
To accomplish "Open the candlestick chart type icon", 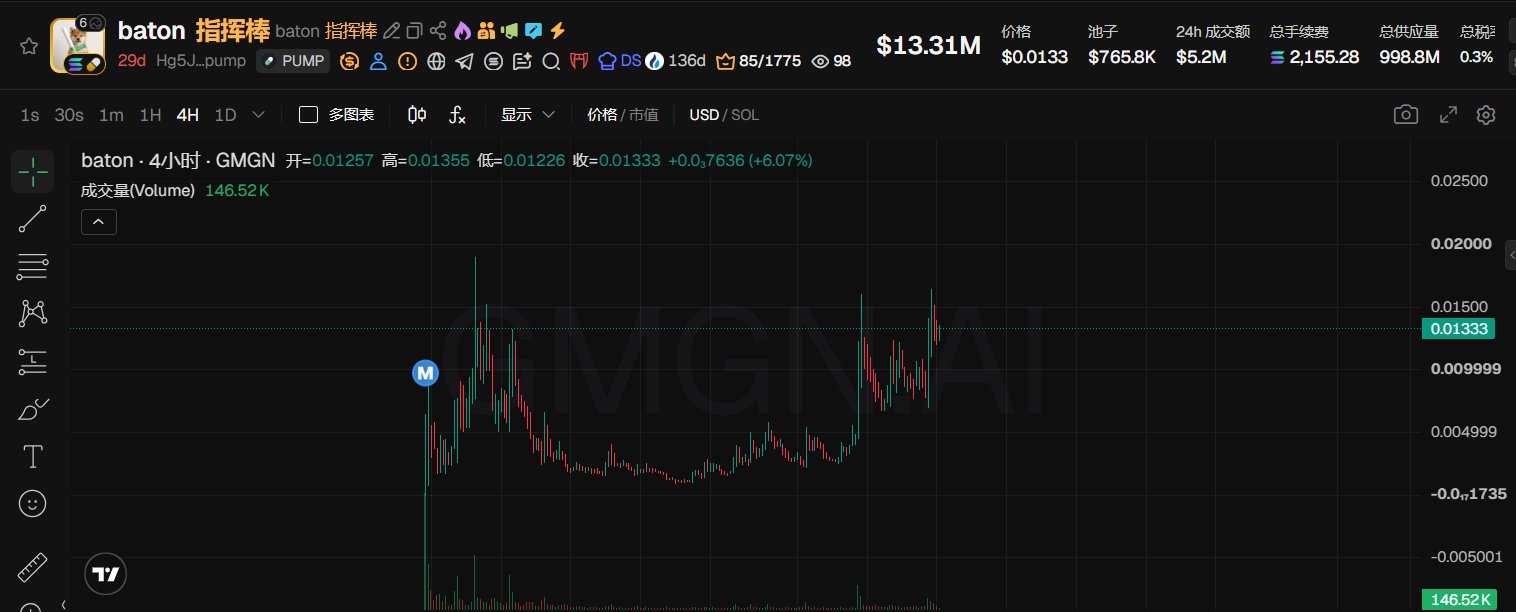I will [x=418, y=115].
